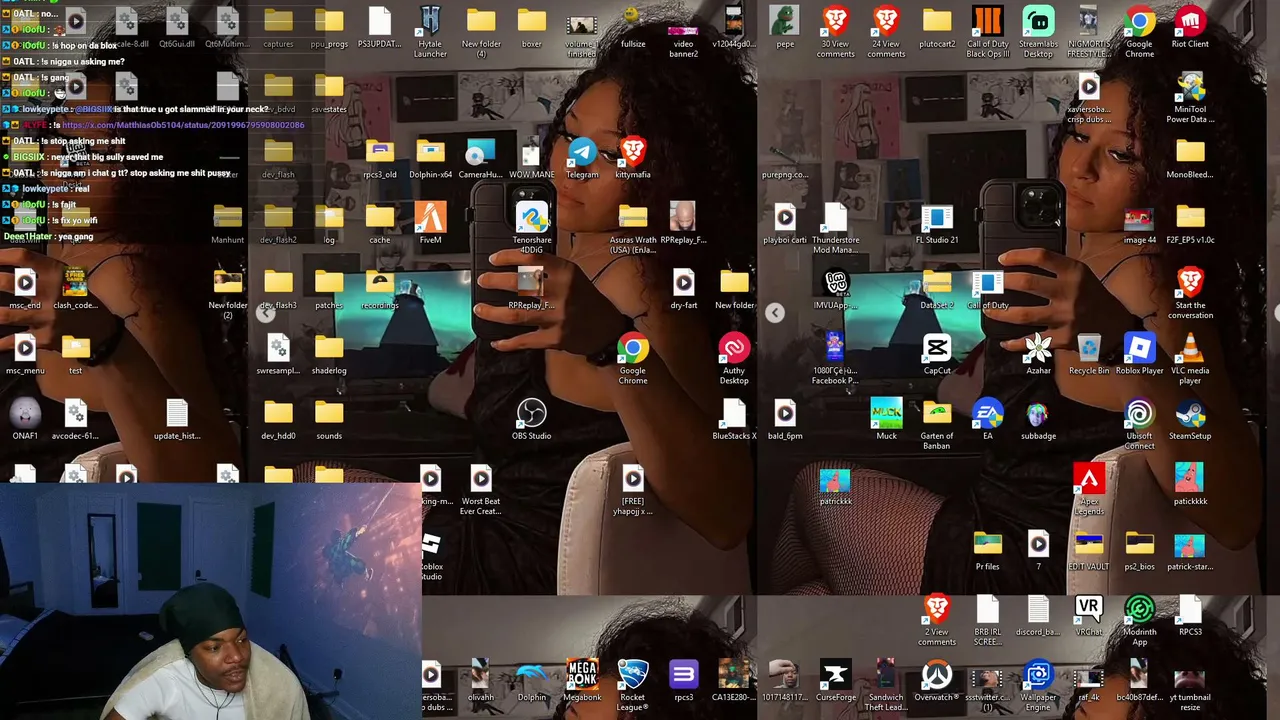The image size is (1280, 720).
Task: Open the 2 View comments shortcut
Action: (937, 619)
